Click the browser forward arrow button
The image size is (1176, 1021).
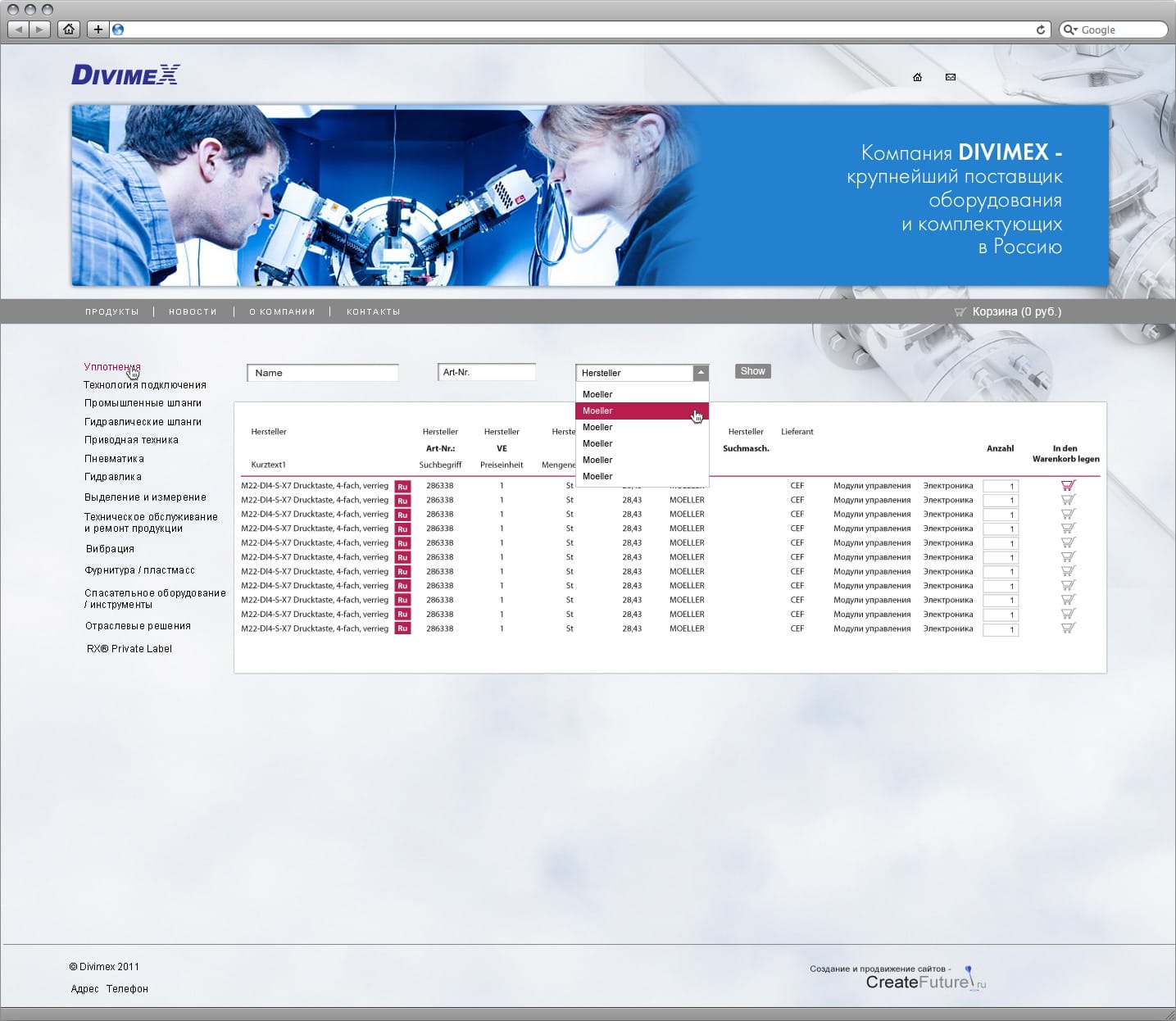(x=40, y=29)
